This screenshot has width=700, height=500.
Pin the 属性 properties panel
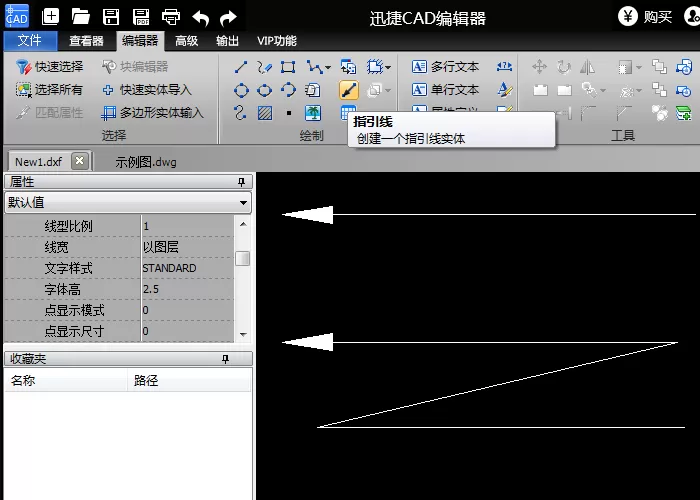[x=242, y=182]
